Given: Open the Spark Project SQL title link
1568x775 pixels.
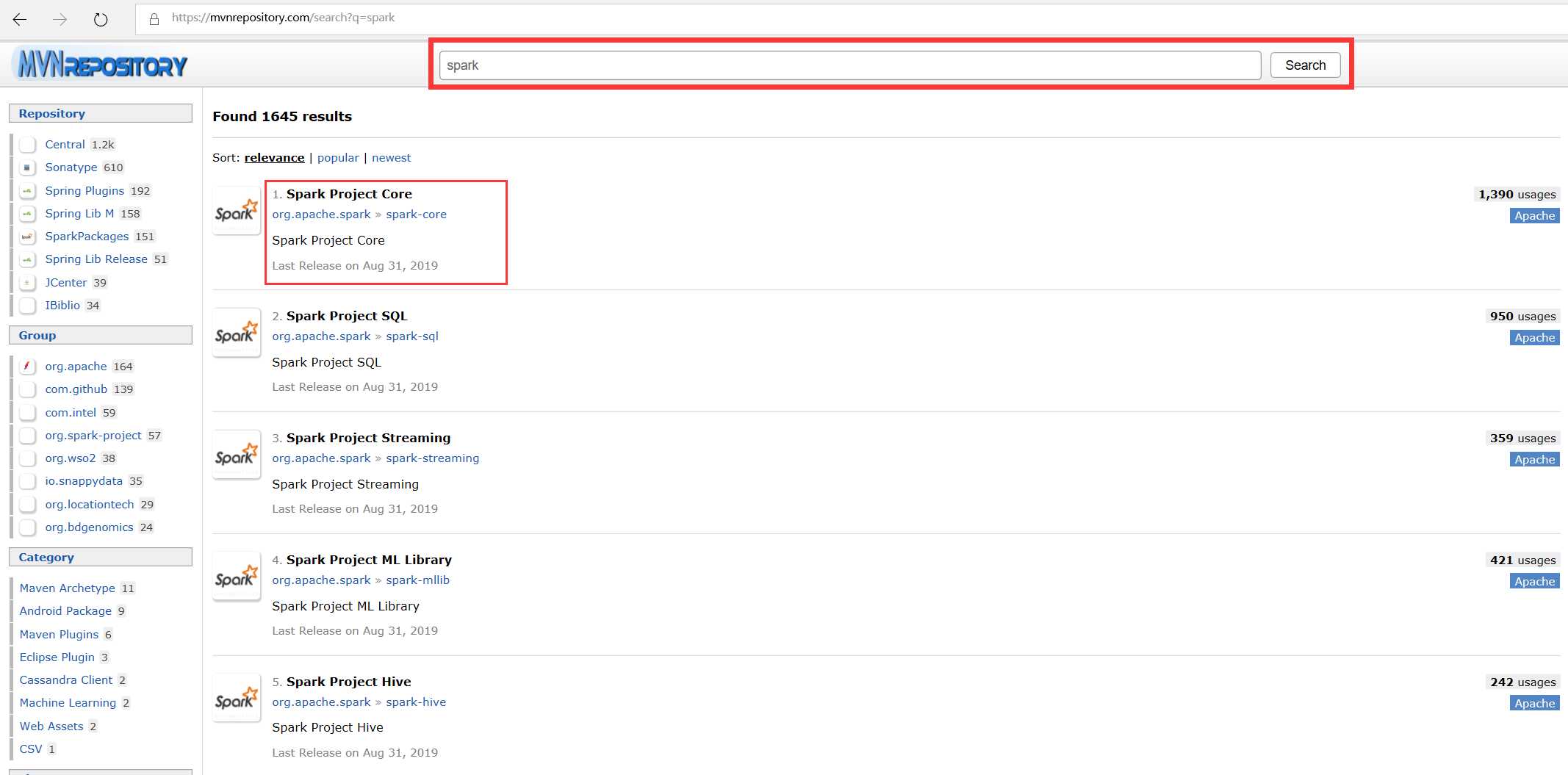Looking at the screenshot, I should (347, 316).
